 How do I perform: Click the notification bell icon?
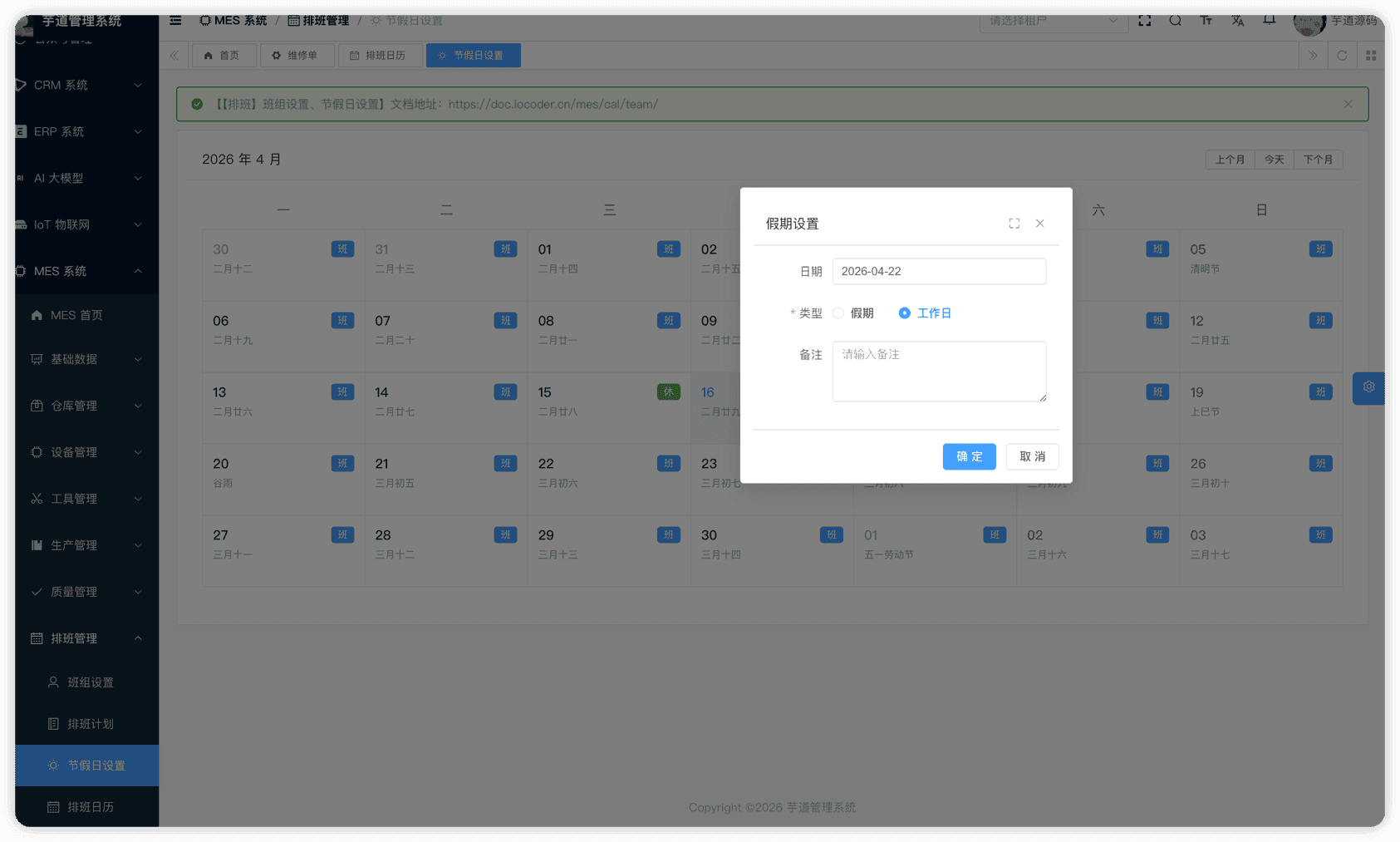[x=1269, y=21]
